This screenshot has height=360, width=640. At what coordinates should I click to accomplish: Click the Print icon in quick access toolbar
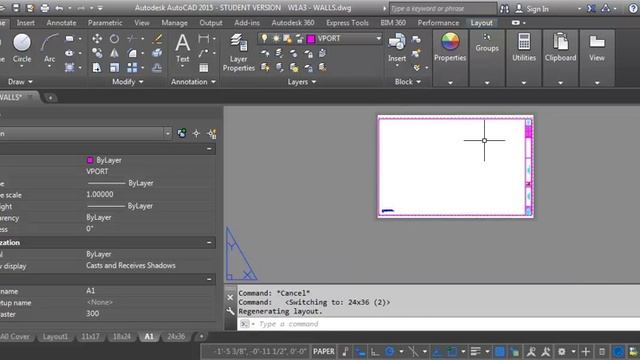point(44,8)
